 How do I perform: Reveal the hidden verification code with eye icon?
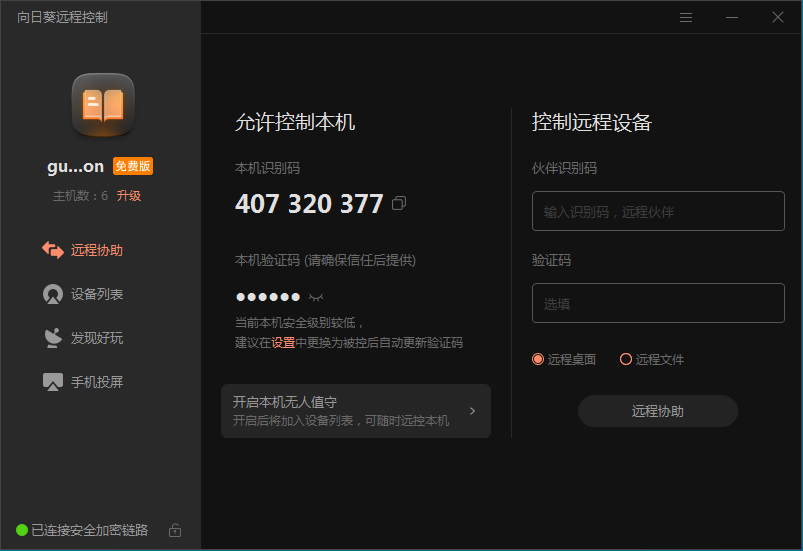316,297
